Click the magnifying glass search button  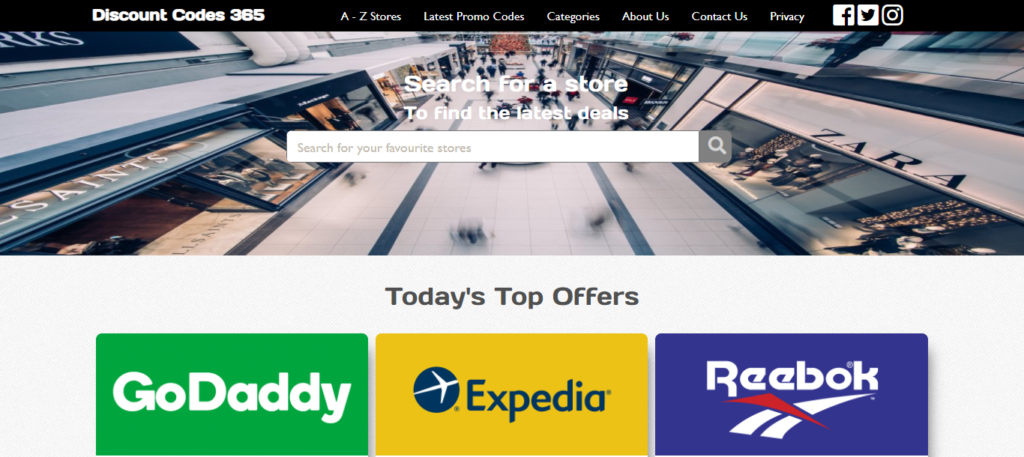pos(715,146)
